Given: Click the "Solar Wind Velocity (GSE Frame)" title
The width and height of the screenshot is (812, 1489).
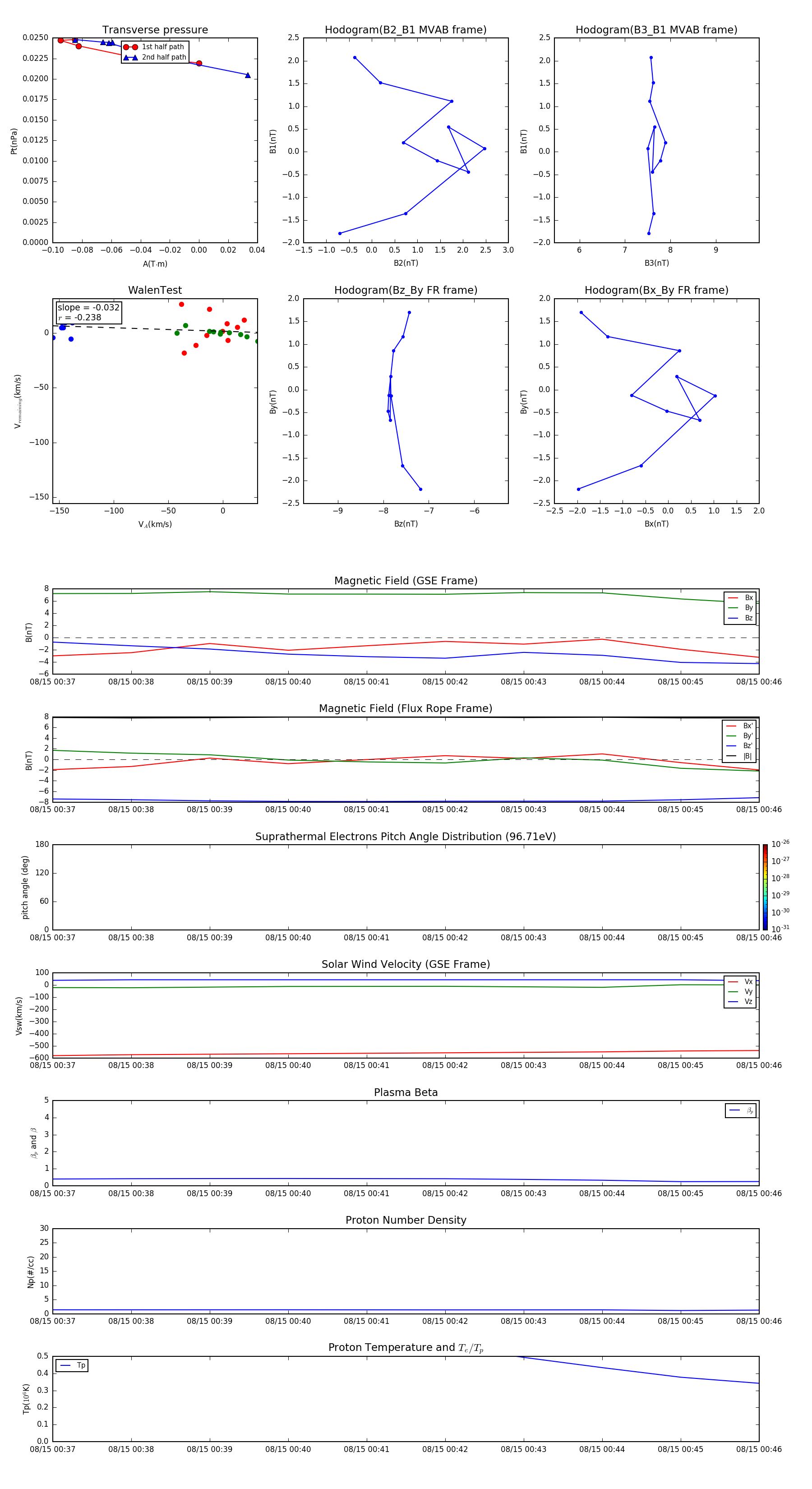Looking at the screenshot, I should pyautogui.click(x=406, y=965).
